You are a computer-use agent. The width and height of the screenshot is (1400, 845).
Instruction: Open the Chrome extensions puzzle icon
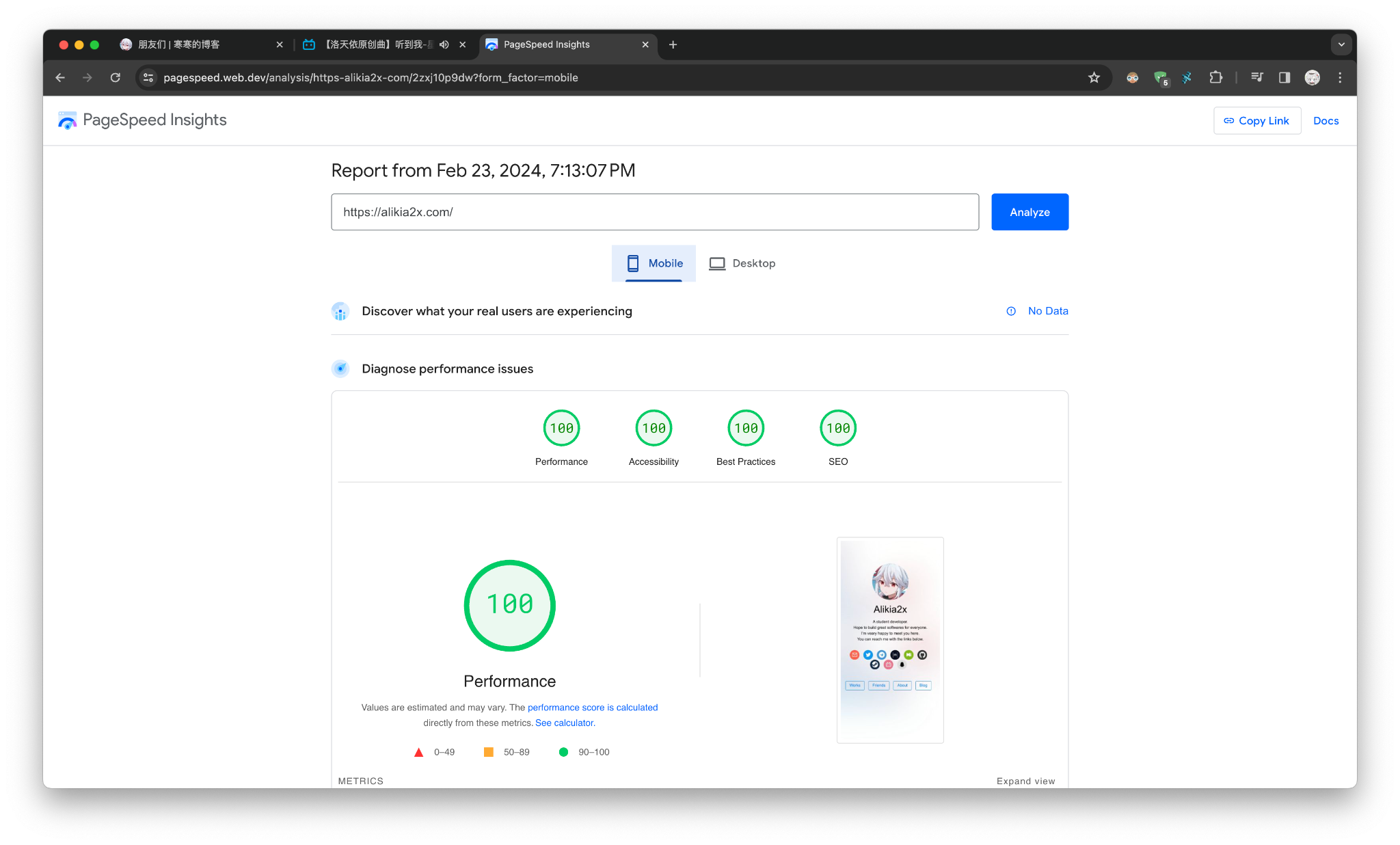tap(1215, 78)
